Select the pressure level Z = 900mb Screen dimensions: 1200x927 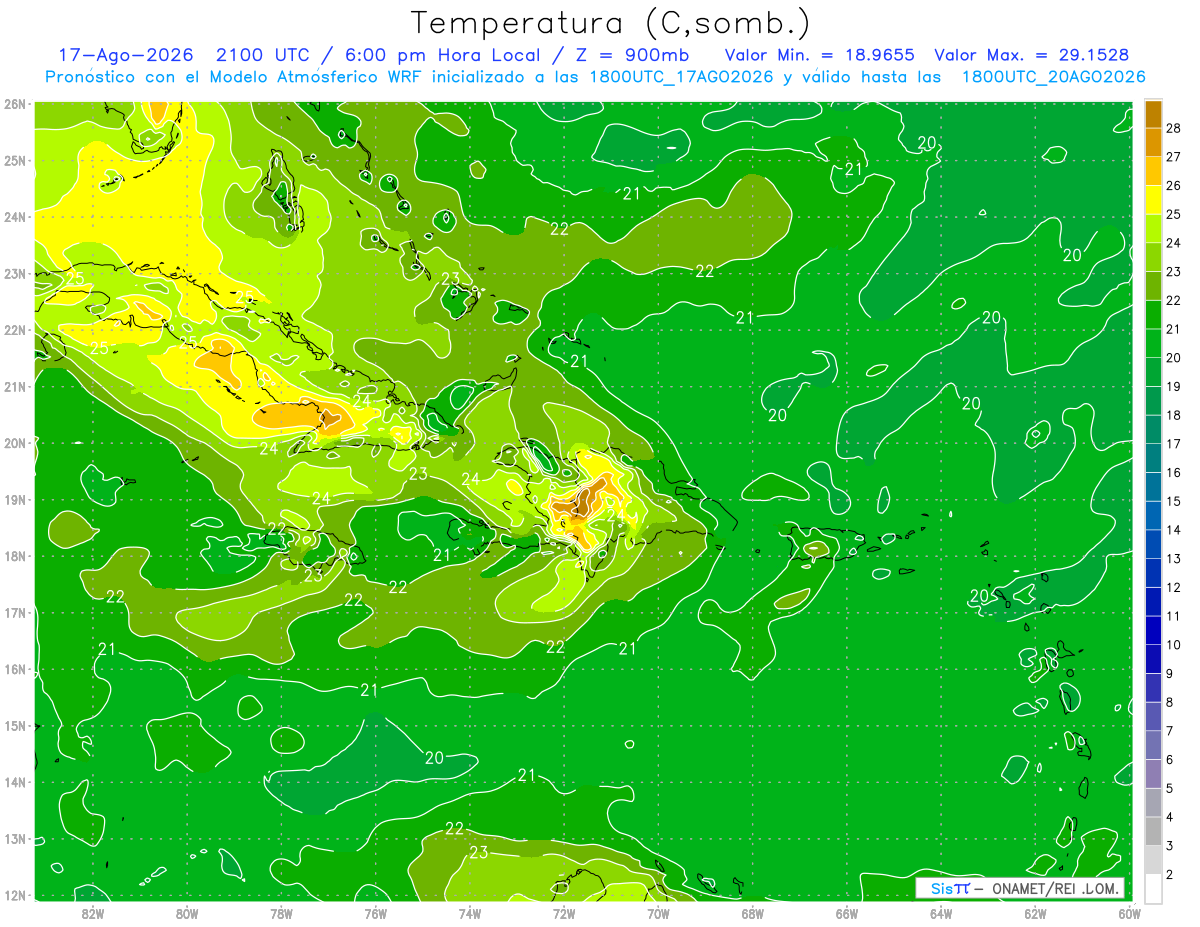(630, 55)
